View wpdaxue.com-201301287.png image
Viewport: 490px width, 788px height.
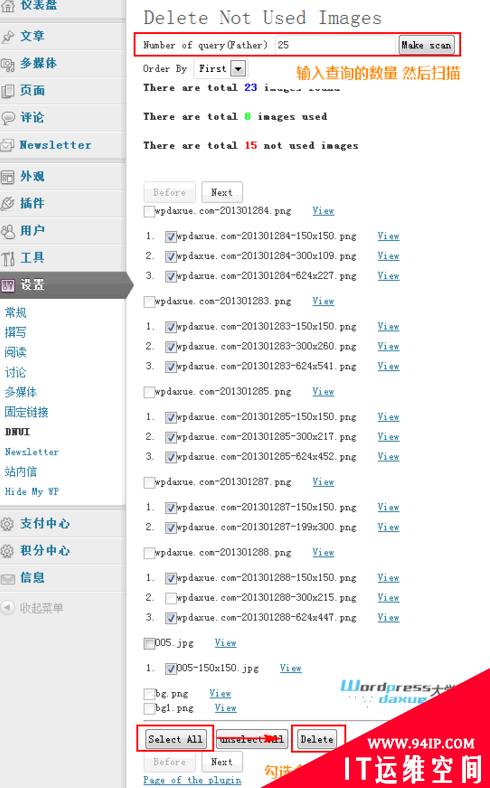coord(323,482)
